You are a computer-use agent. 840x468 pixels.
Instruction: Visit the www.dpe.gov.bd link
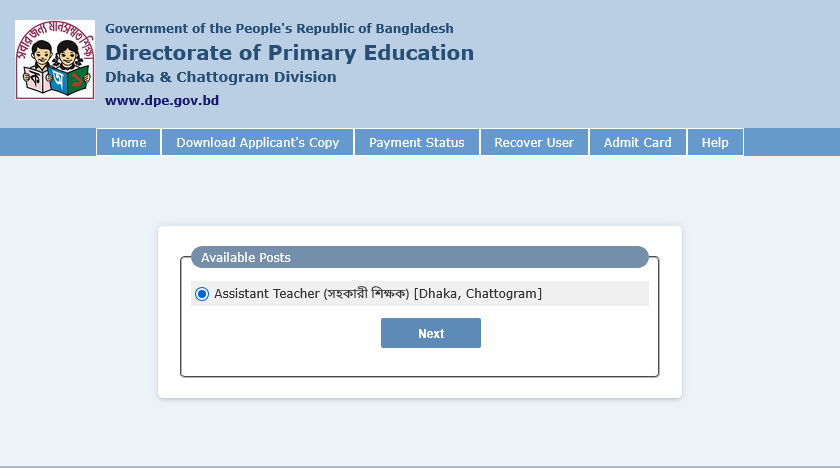[162, 101]
